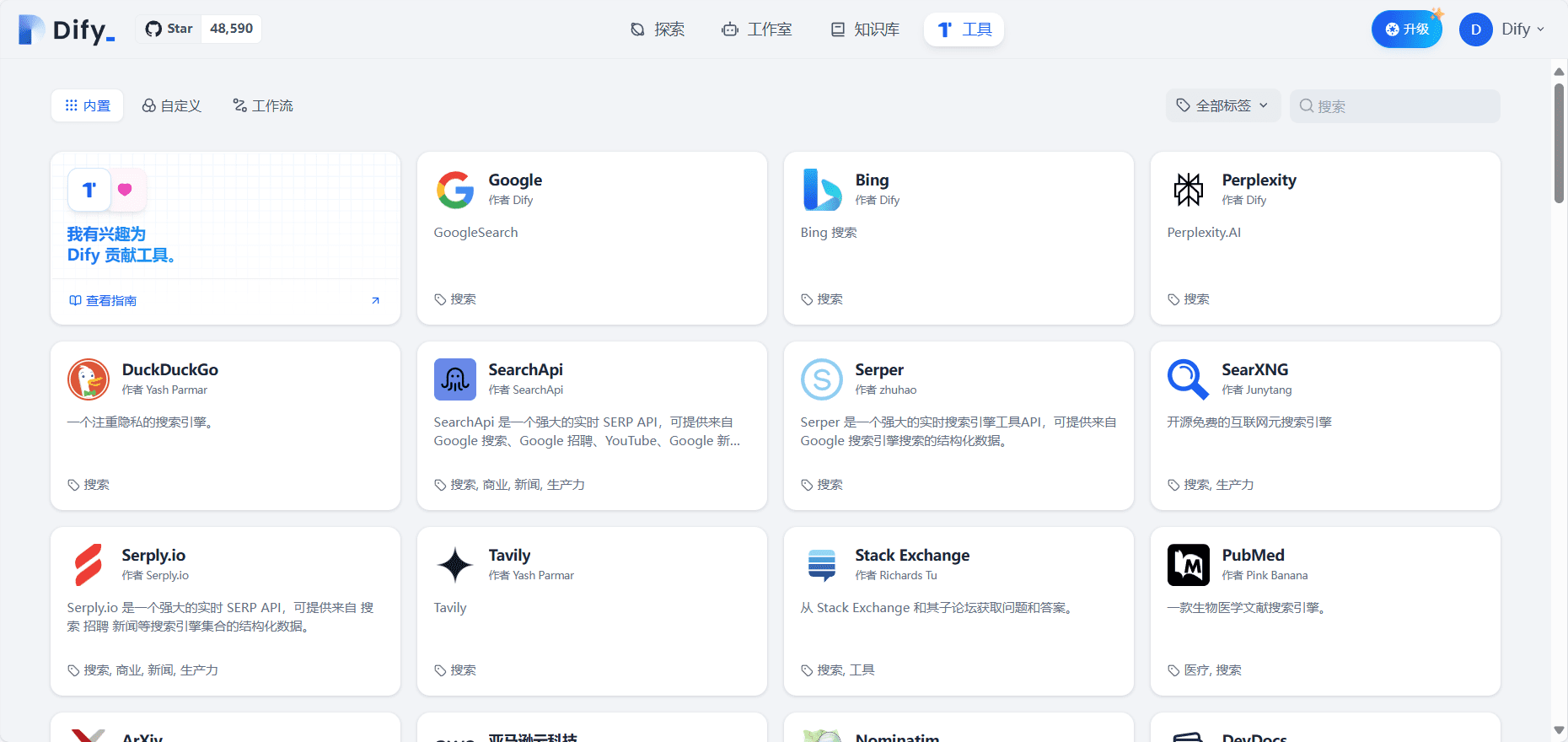The height and width of the screenshot is (742, 1568).
Task: Open the SearchApi card title
Action: click(x=525, y=369)
